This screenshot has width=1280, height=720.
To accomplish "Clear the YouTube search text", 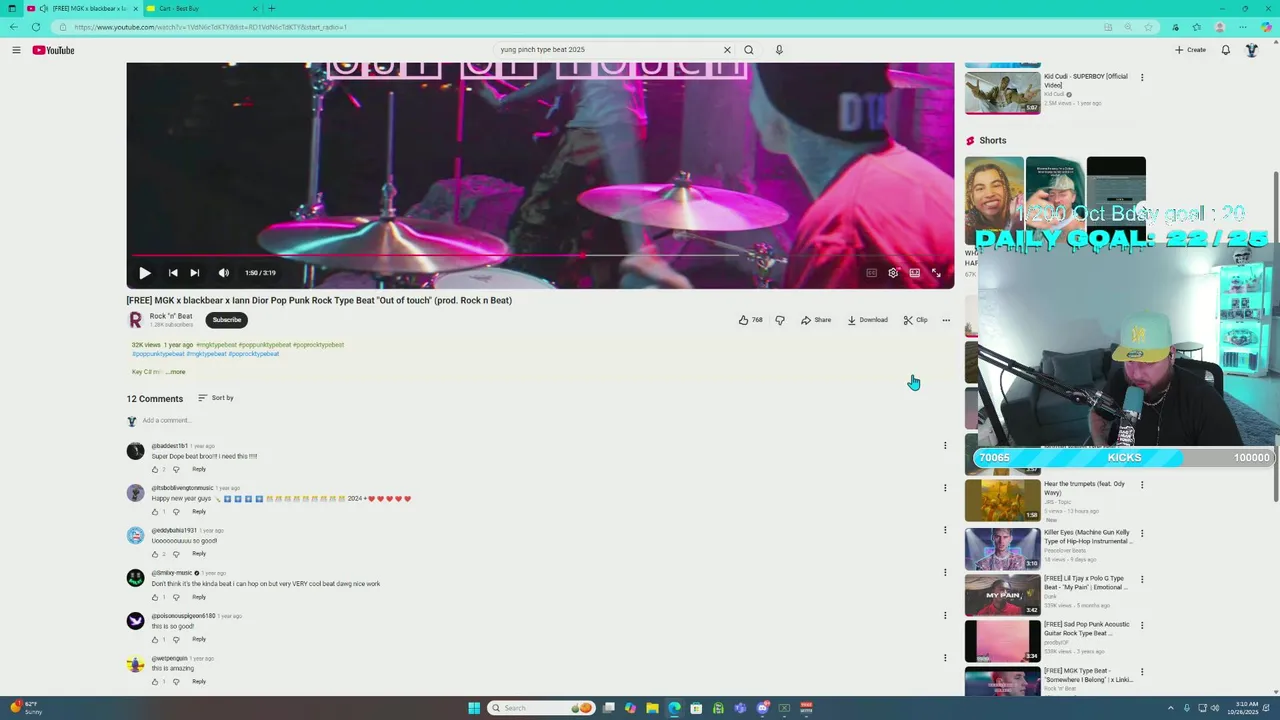I will pos(727,50).
